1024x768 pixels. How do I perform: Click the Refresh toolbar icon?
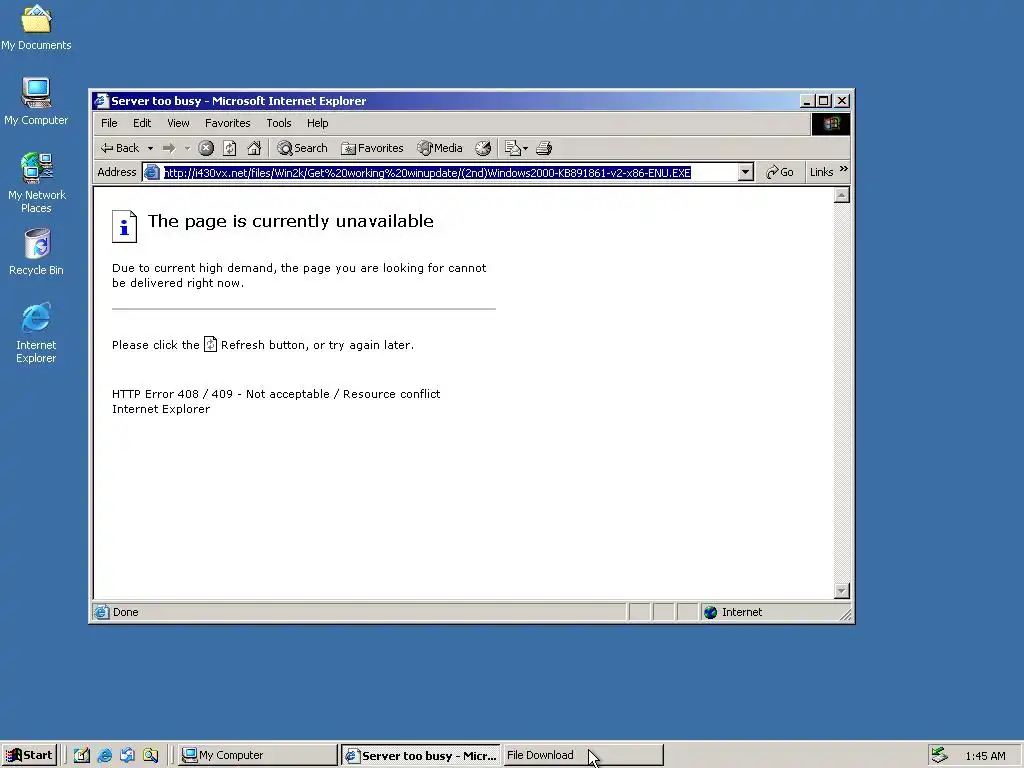(230, 148)
